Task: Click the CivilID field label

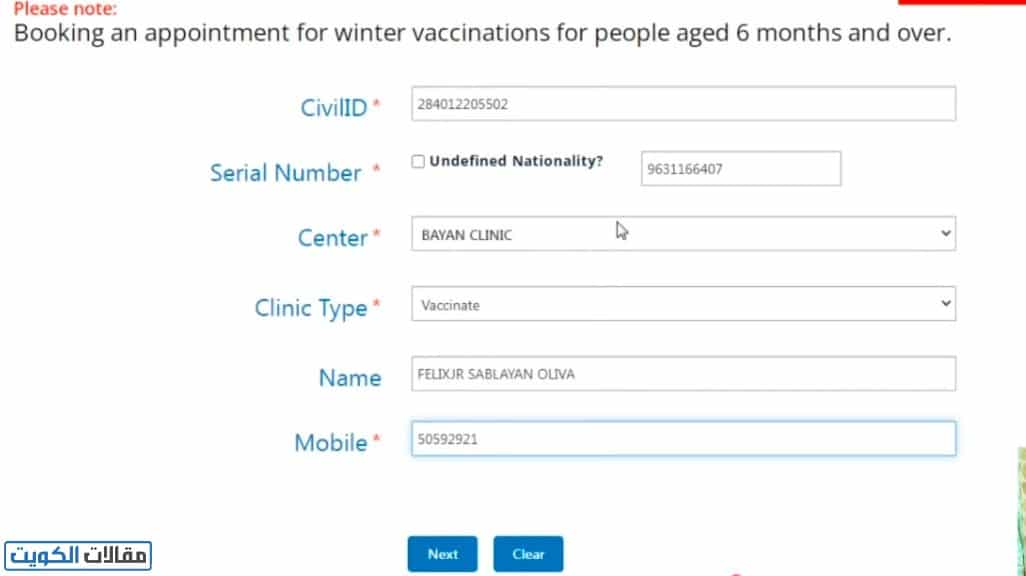Action: point(334,108)
